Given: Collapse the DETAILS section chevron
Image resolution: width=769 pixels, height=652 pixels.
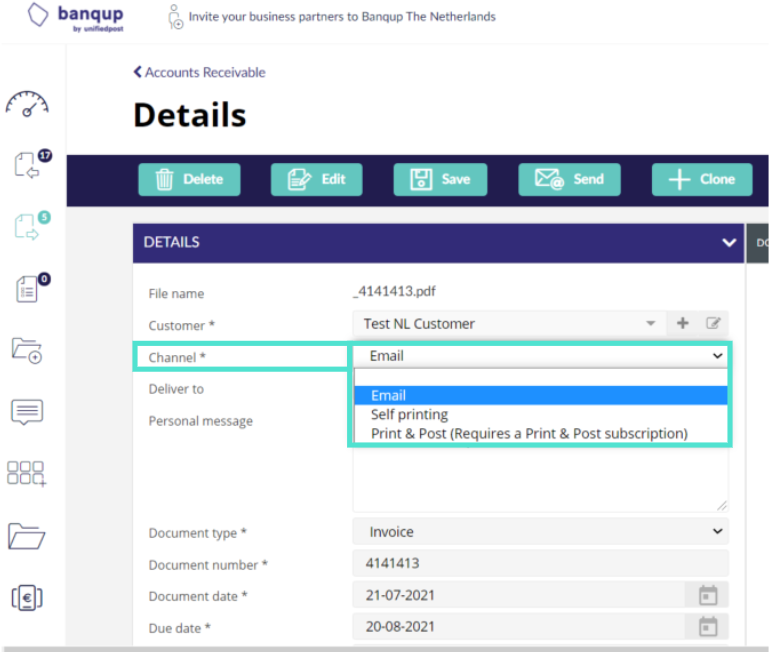Looking at the screenshot, I should click(x=729, y=242).
